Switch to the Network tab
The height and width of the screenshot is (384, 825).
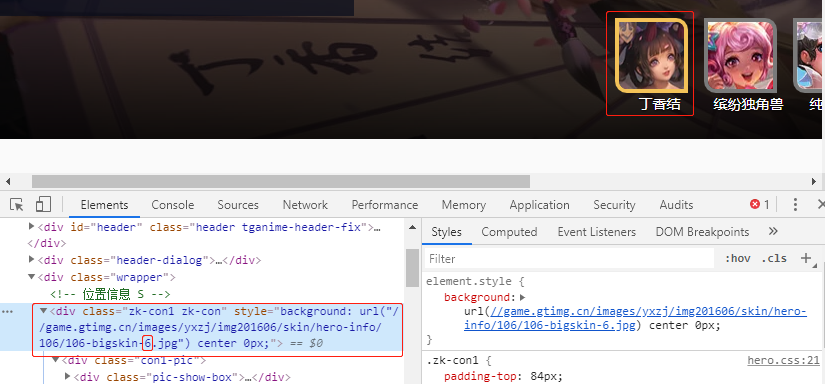click(305, 205)
